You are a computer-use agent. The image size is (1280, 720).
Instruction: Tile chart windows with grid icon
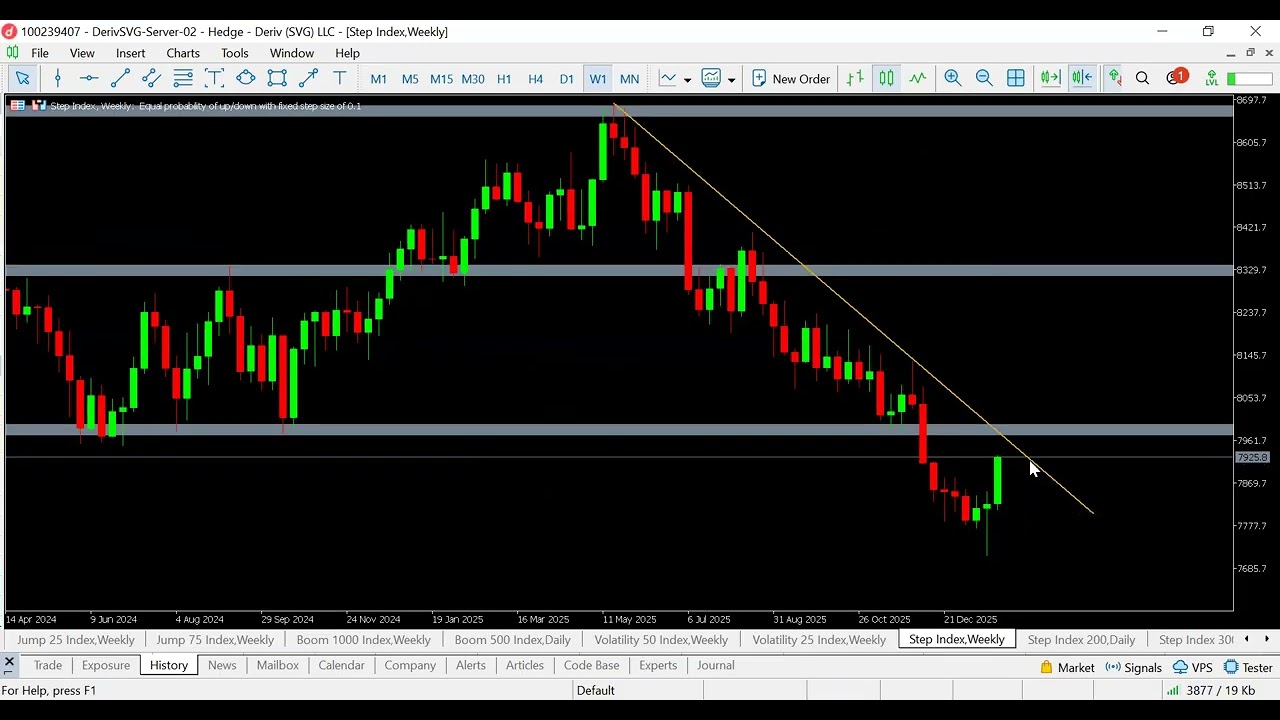pyautogui.click(x=1016, y=78)
